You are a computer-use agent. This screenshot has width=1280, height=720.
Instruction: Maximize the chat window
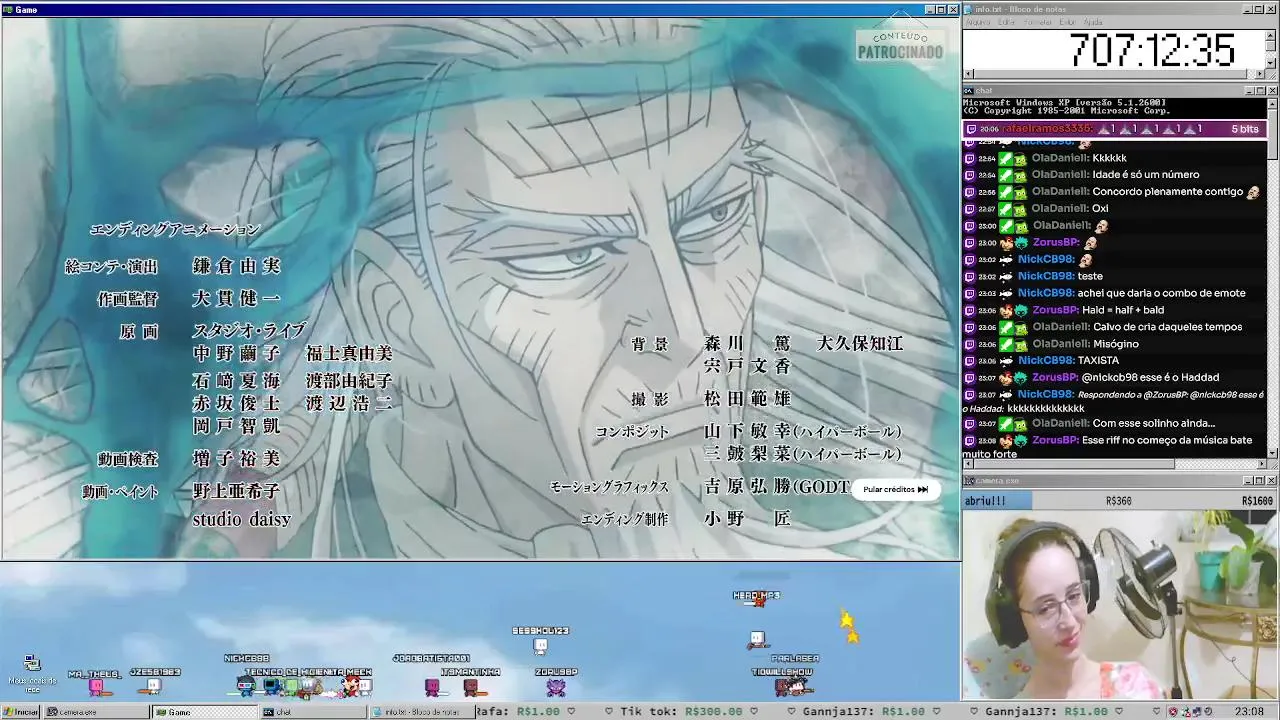tap(1260, 91)
